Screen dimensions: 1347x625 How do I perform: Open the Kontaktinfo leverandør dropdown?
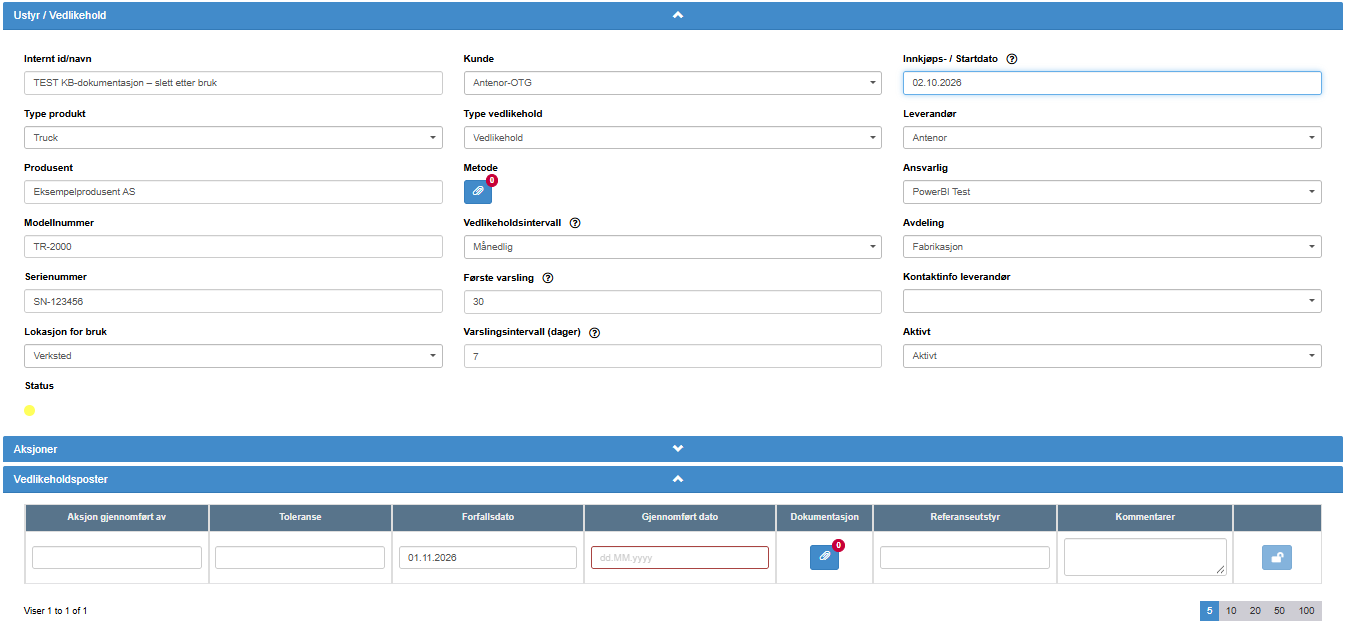pos(1112,301)
